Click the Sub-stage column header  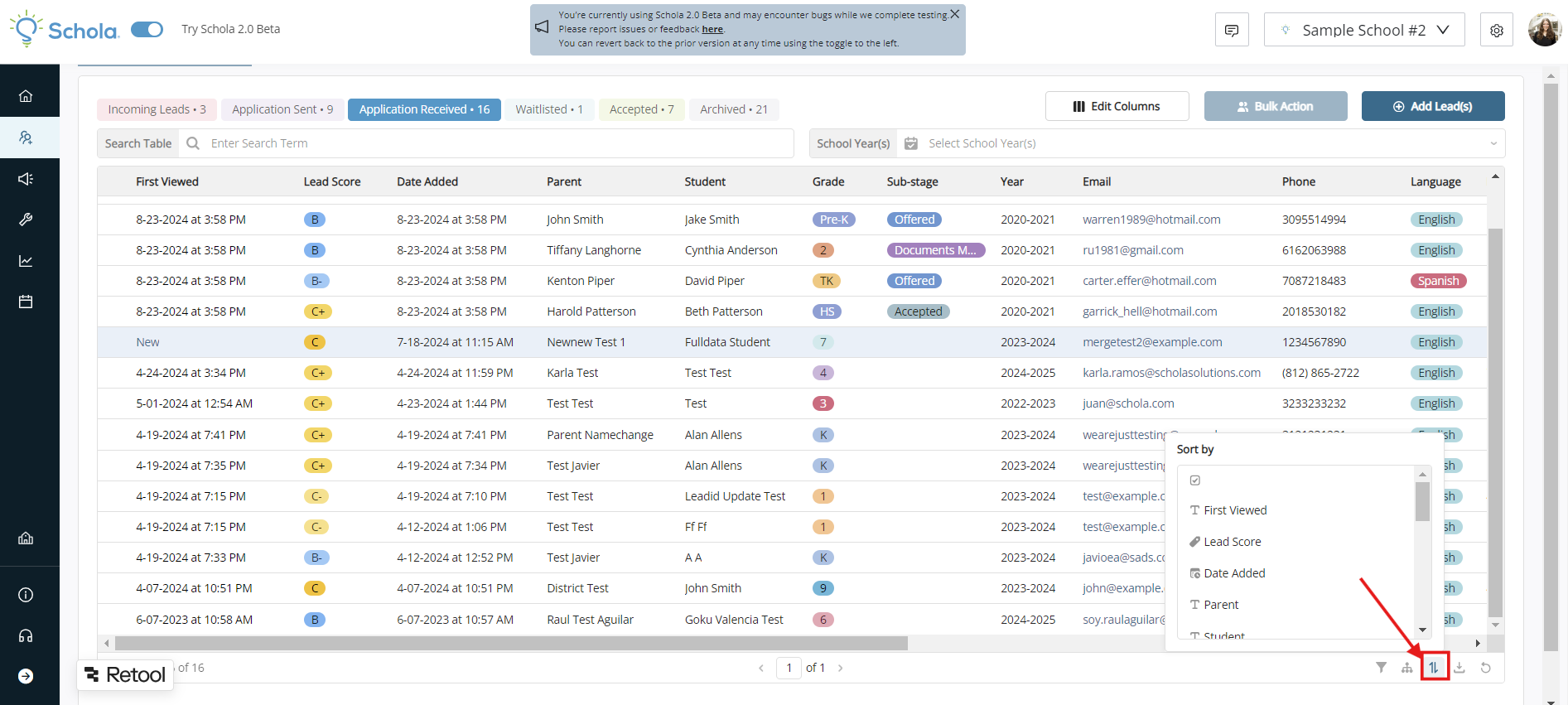pyautogui.click(x=912, y=181)
